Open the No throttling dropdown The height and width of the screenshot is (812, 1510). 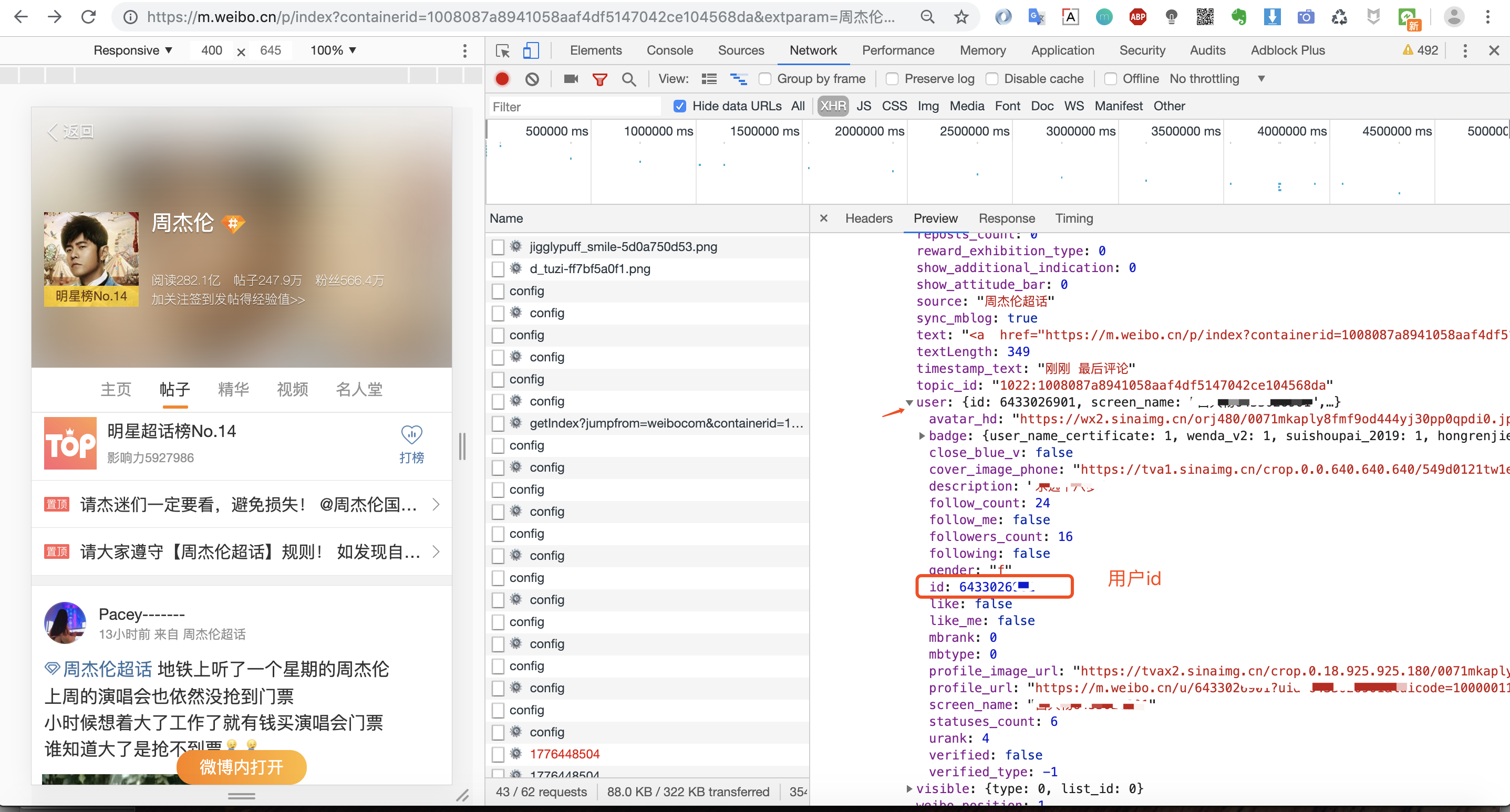coord(1217,79)
